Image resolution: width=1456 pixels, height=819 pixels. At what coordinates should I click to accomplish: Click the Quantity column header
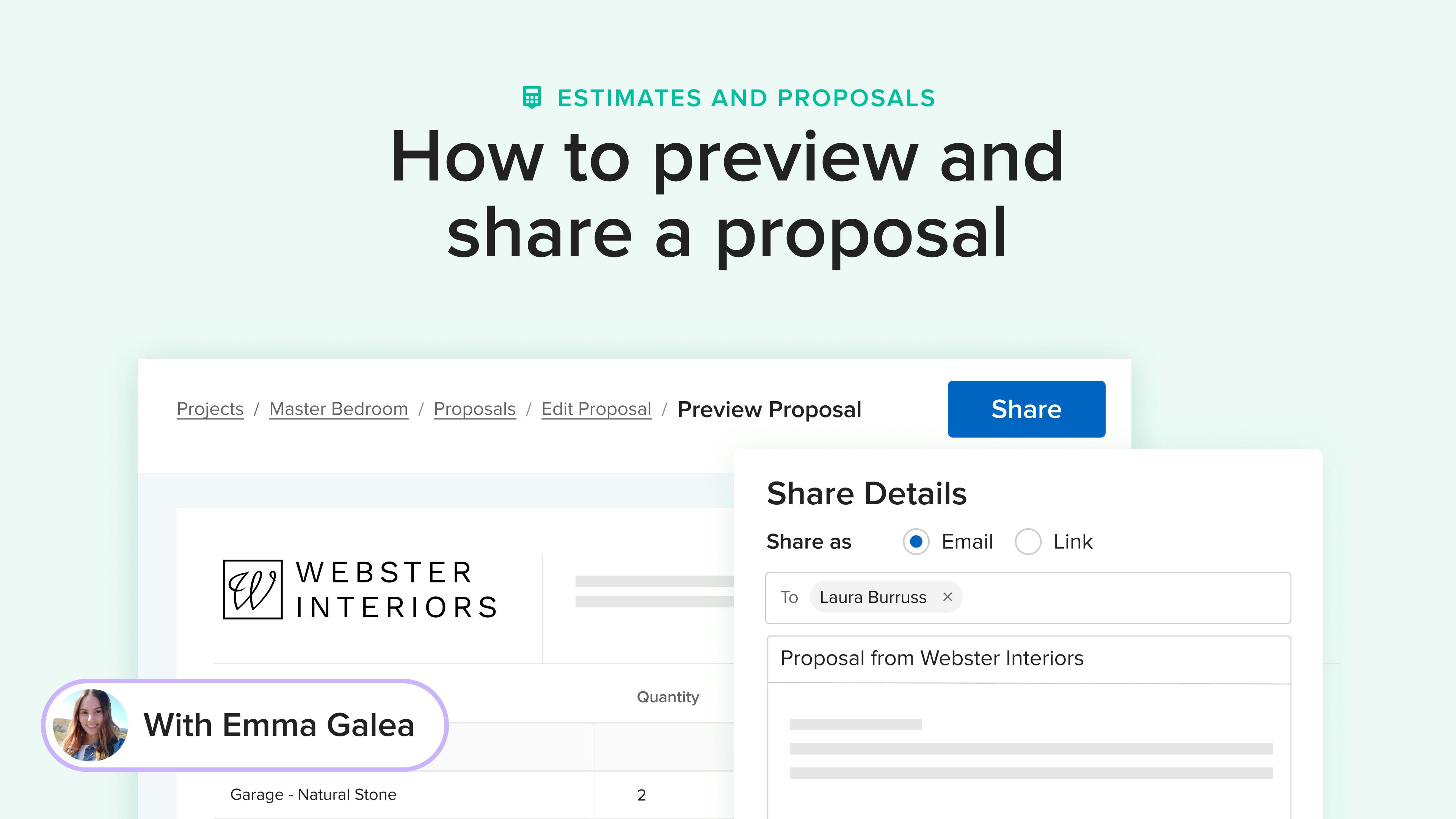coord(667,697)
